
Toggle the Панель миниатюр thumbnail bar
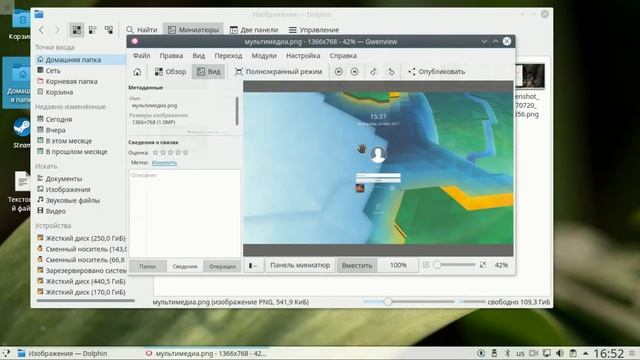[x=300, y=265]
